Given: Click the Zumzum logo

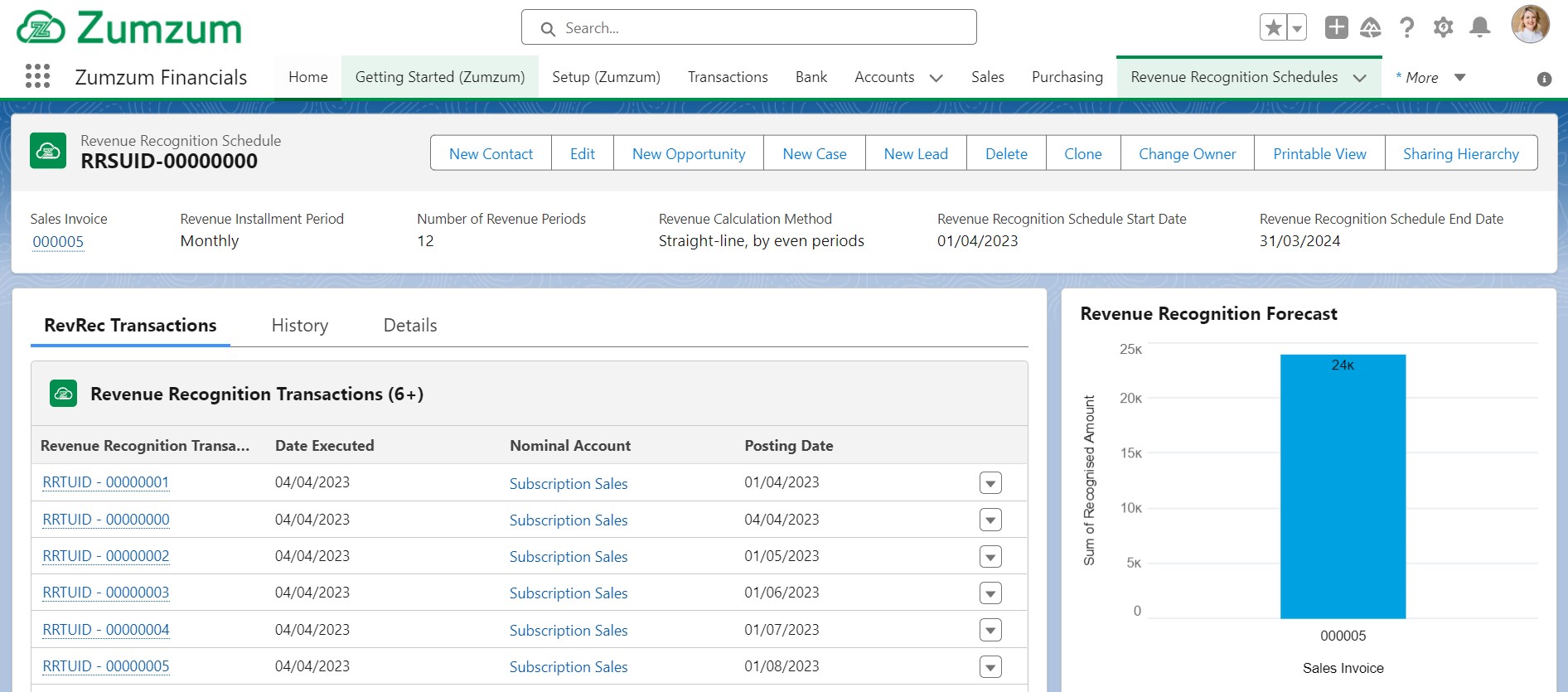Looking at the screenshot, I should (129, 27).
